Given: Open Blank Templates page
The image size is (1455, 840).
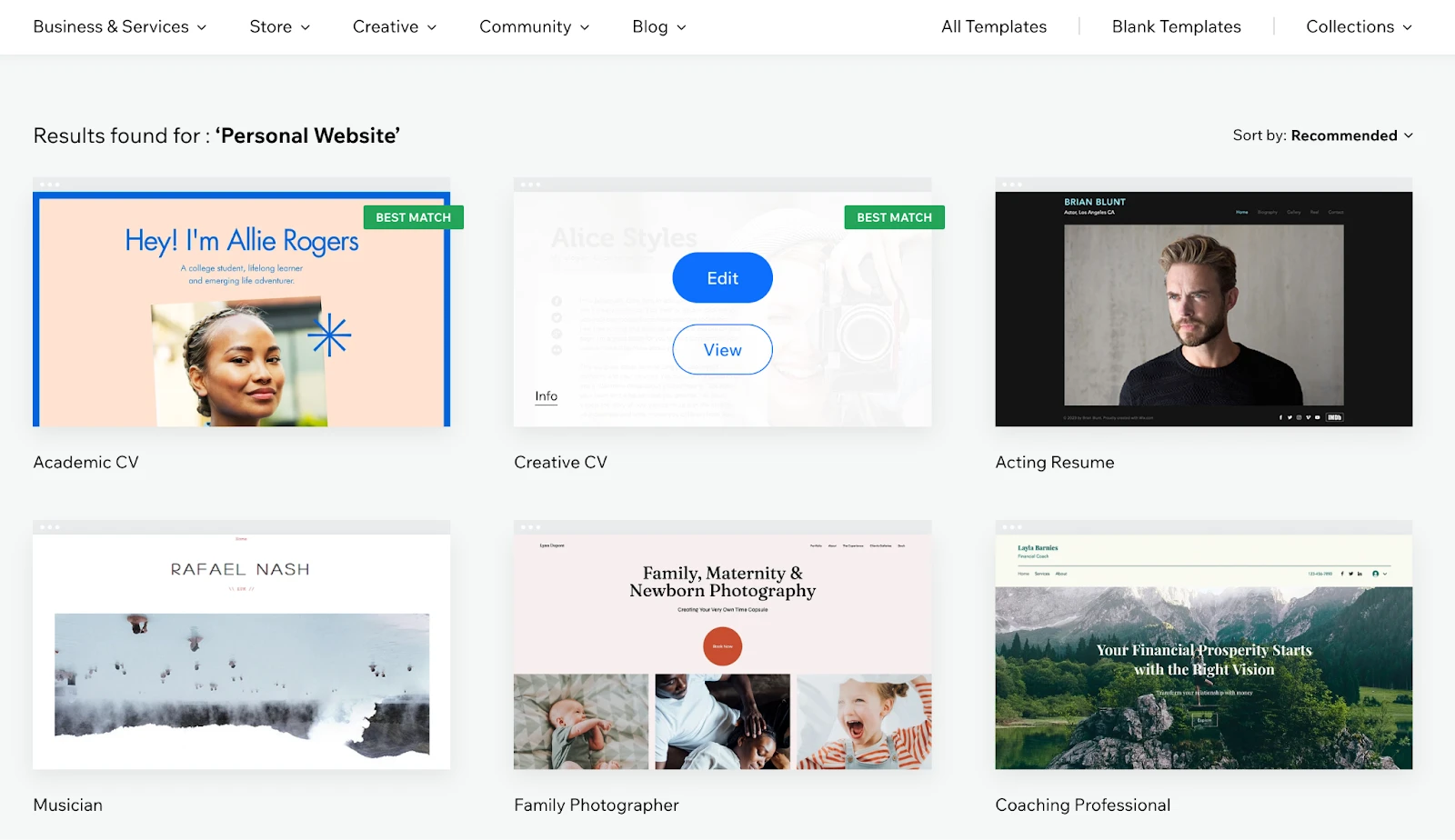Looking at the screenshot, I should point(1176,27).
